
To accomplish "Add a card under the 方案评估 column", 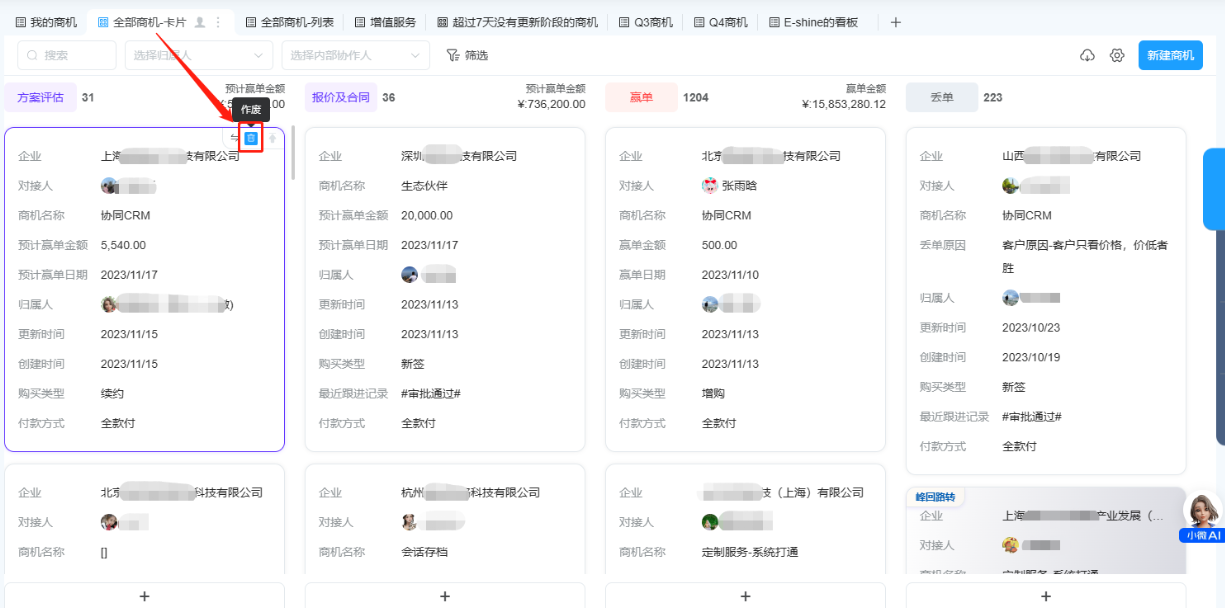I will (144, 596).
